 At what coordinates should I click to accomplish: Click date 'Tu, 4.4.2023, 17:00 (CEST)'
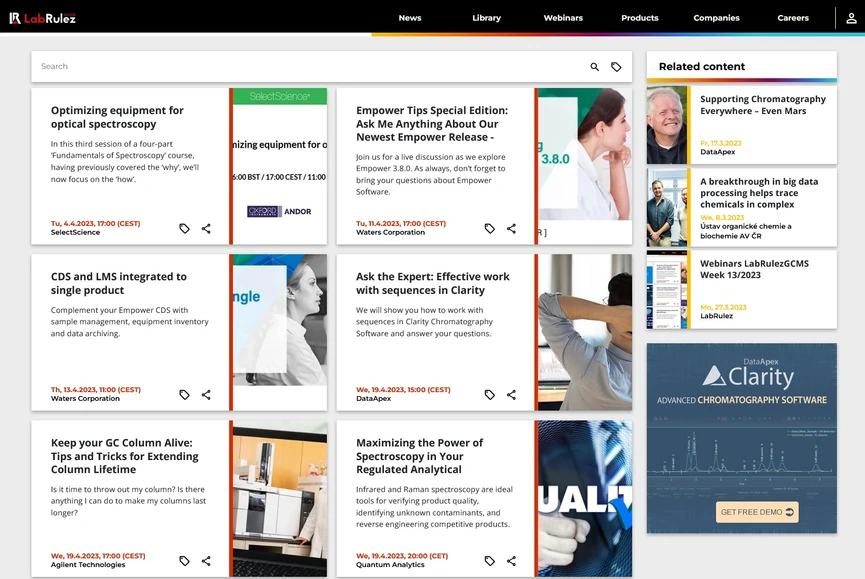pos(95,223)
